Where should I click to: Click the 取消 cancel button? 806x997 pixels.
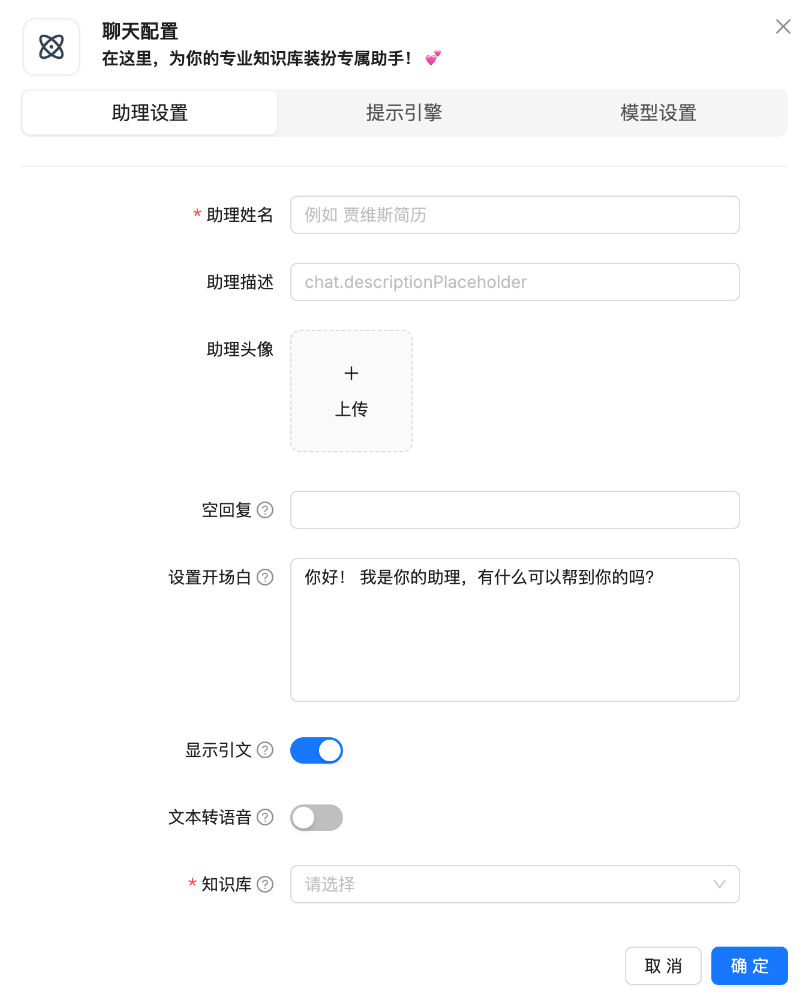pyautogui.click(x=663, y=966)
